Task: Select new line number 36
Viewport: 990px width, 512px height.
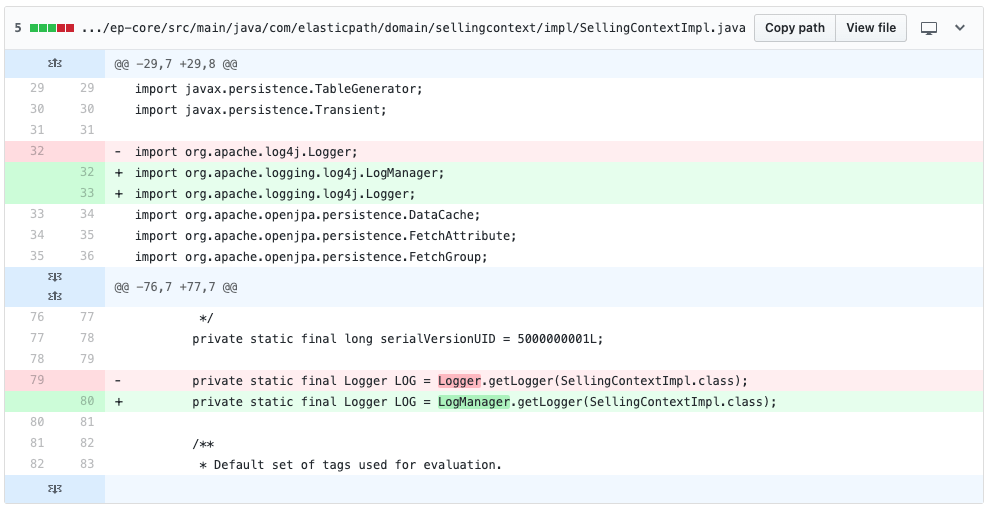Action: (x=87, y=256)
